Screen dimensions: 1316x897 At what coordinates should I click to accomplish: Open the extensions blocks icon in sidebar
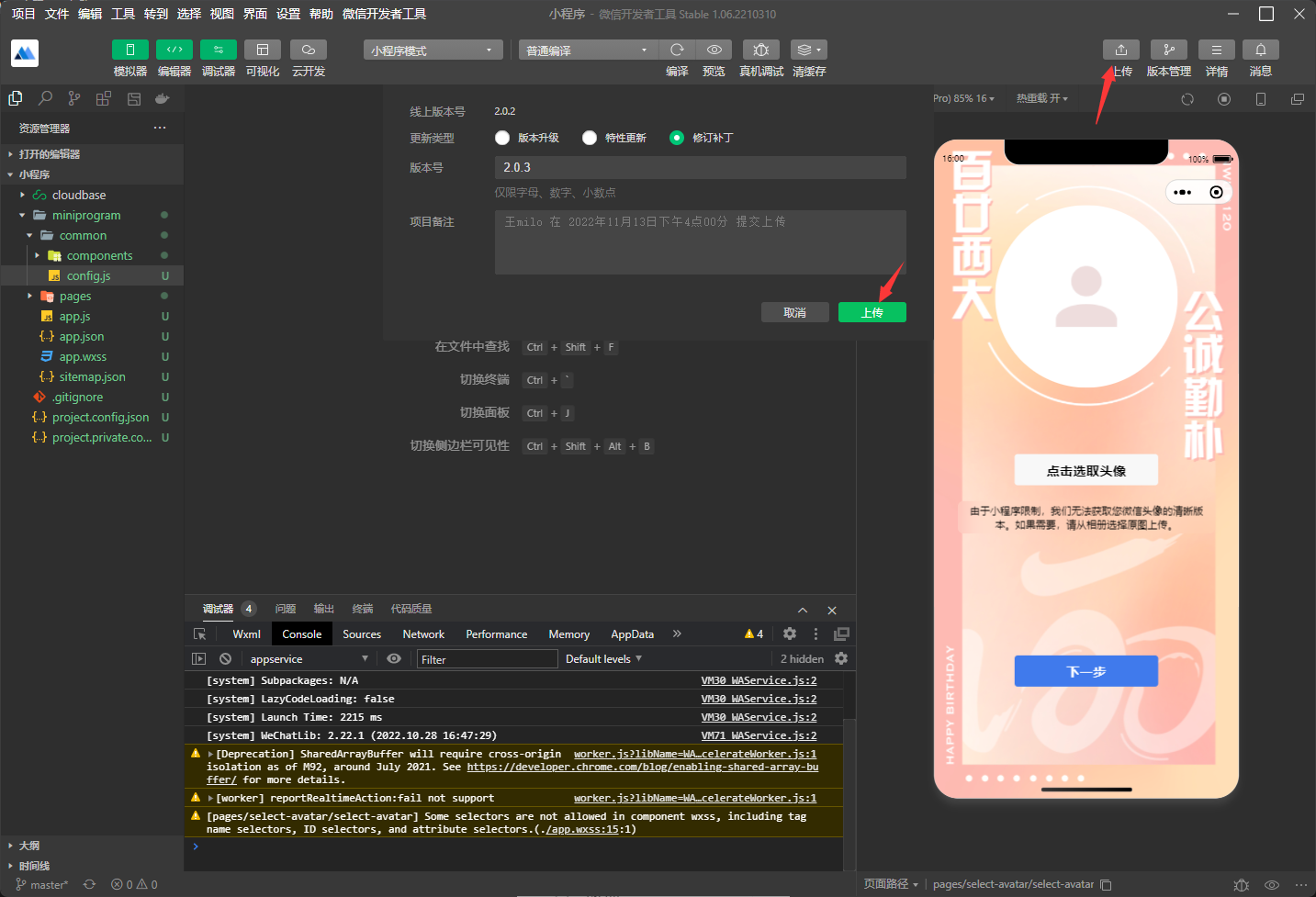104,98
